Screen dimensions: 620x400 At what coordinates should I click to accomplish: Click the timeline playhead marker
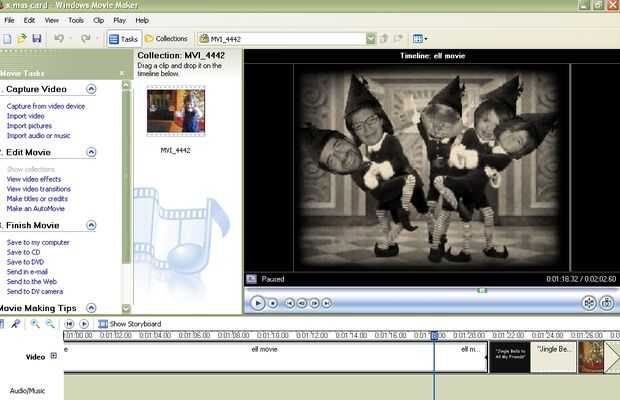coord(434,336)
